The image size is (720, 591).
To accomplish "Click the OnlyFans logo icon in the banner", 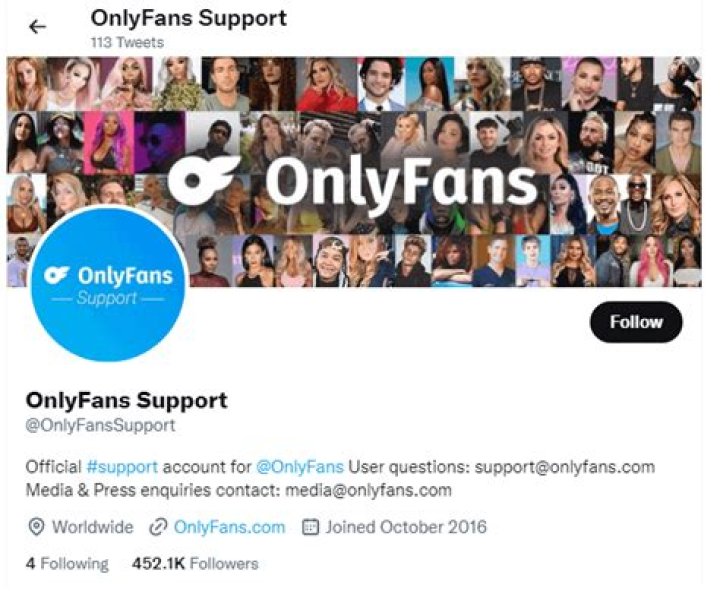I will coord(203,180).
